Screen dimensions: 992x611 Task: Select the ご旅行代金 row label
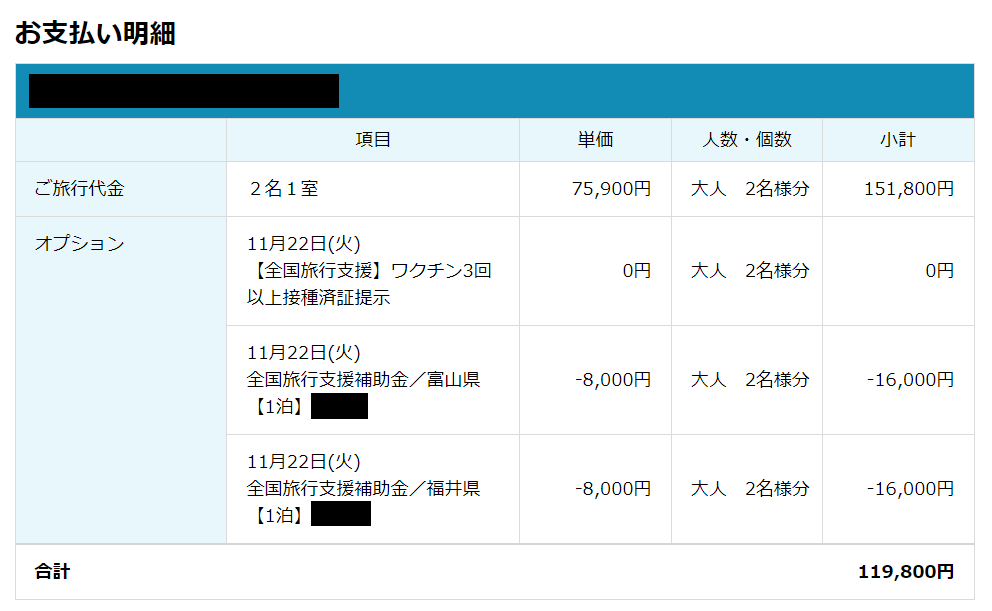pos(80,188)
